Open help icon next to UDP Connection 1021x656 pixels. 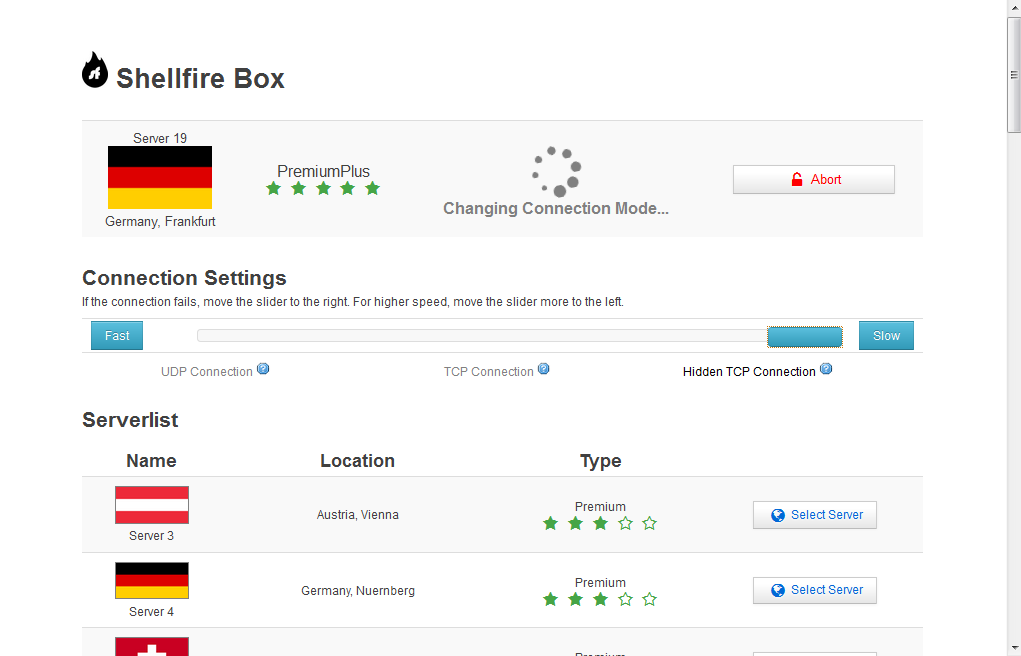pos(263,369)
